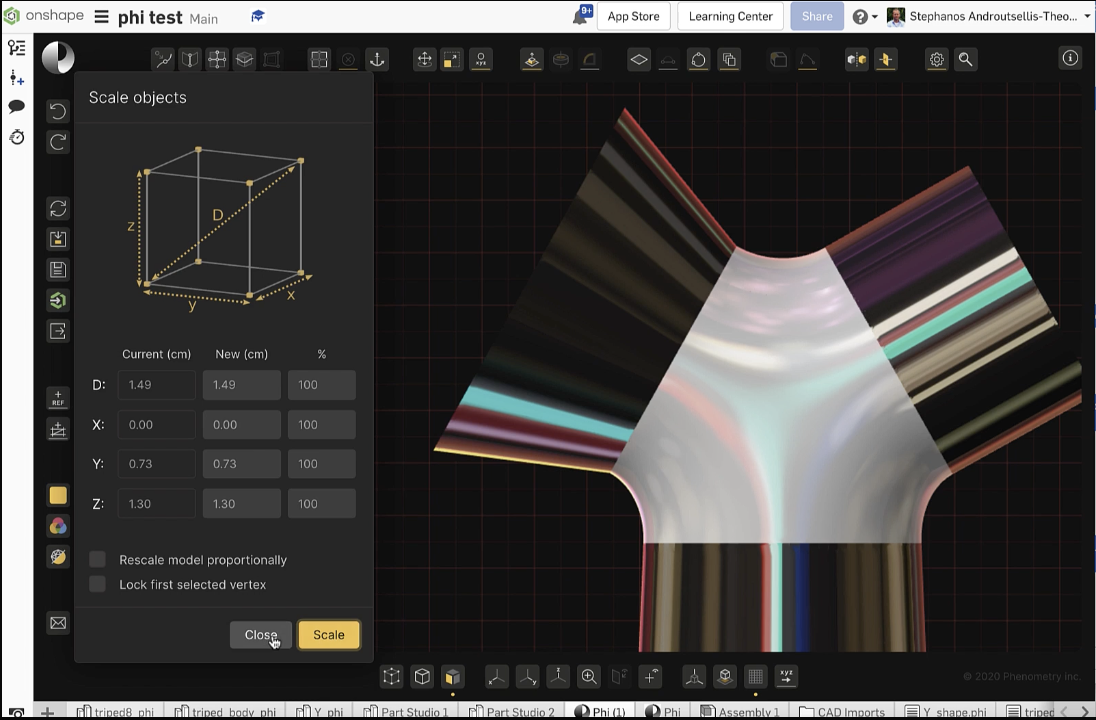Viewport: 1096px width, 720px height.
Task: Open the Assembly 1 tab
Action: click(741, 712)
